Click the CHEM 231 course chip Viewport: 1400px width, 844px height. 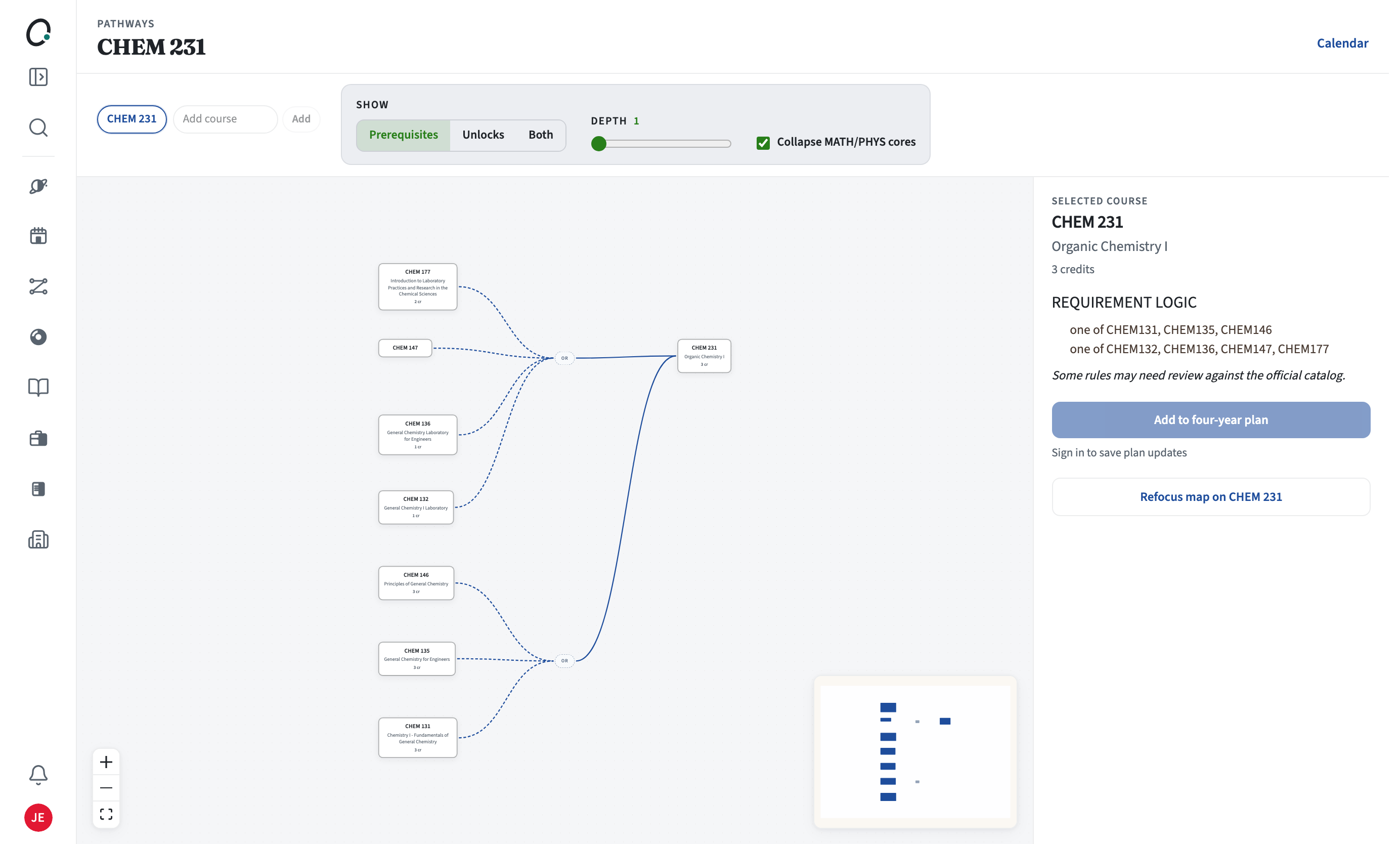(132, 119)
